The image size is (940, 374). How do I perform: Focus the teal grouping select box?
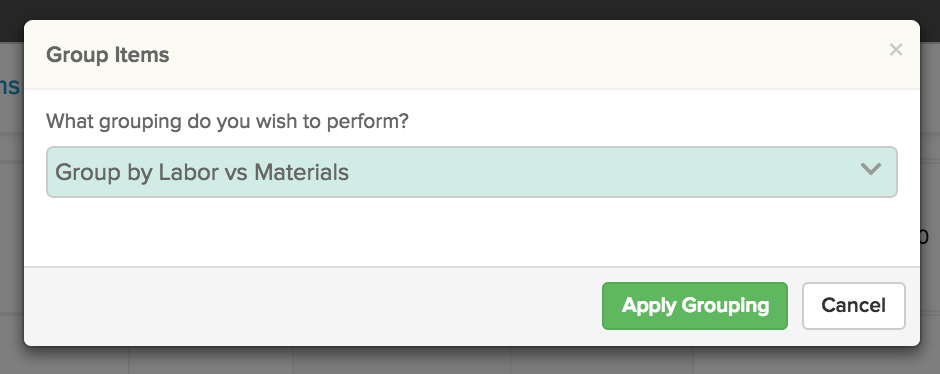(x=471, y=172)
